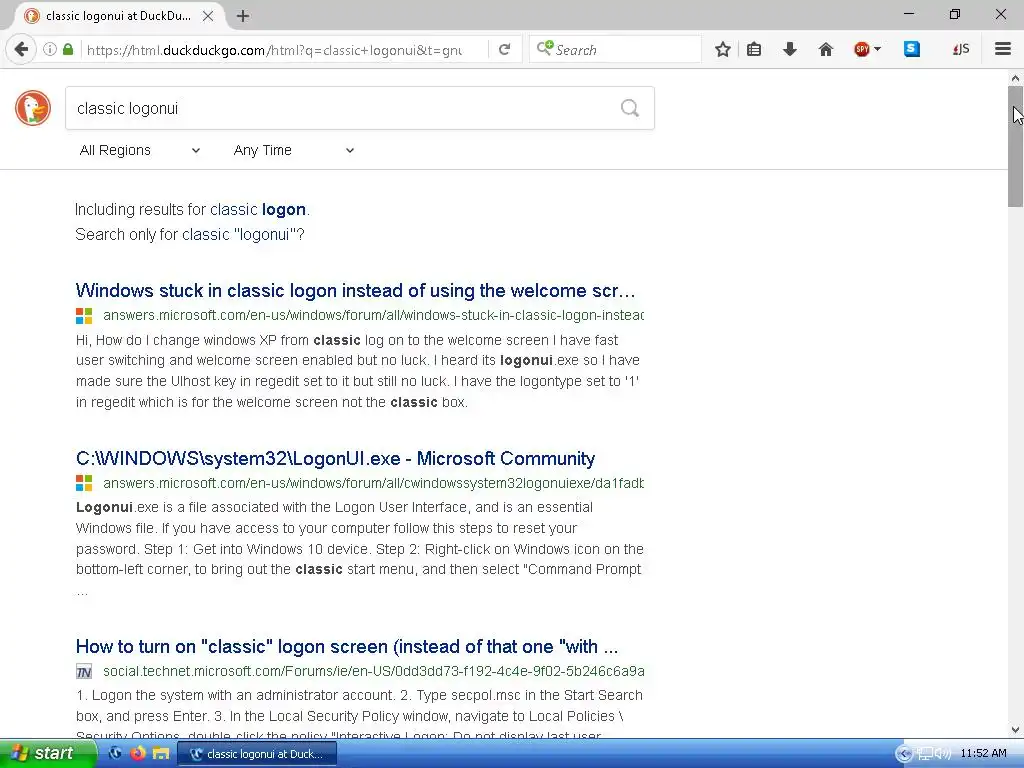Go back with the browser back arrow
The height and width of the screenshot is (768, 1024).
(x=21, y=49)
